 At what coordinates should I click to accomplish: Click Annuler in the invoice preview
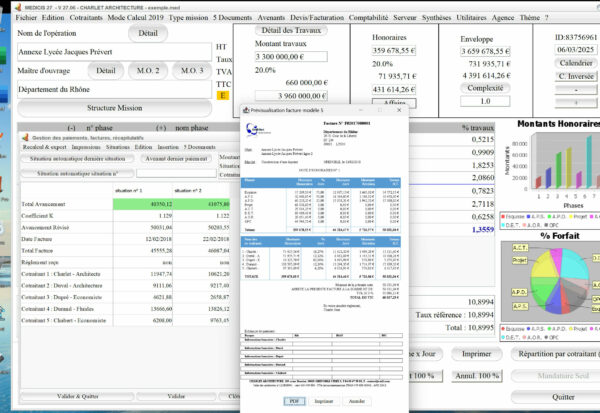pos(356,401)
